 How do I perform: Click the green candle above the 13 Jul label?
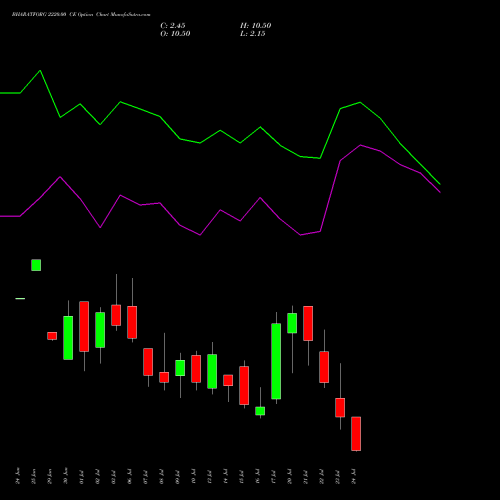(212, 371)
